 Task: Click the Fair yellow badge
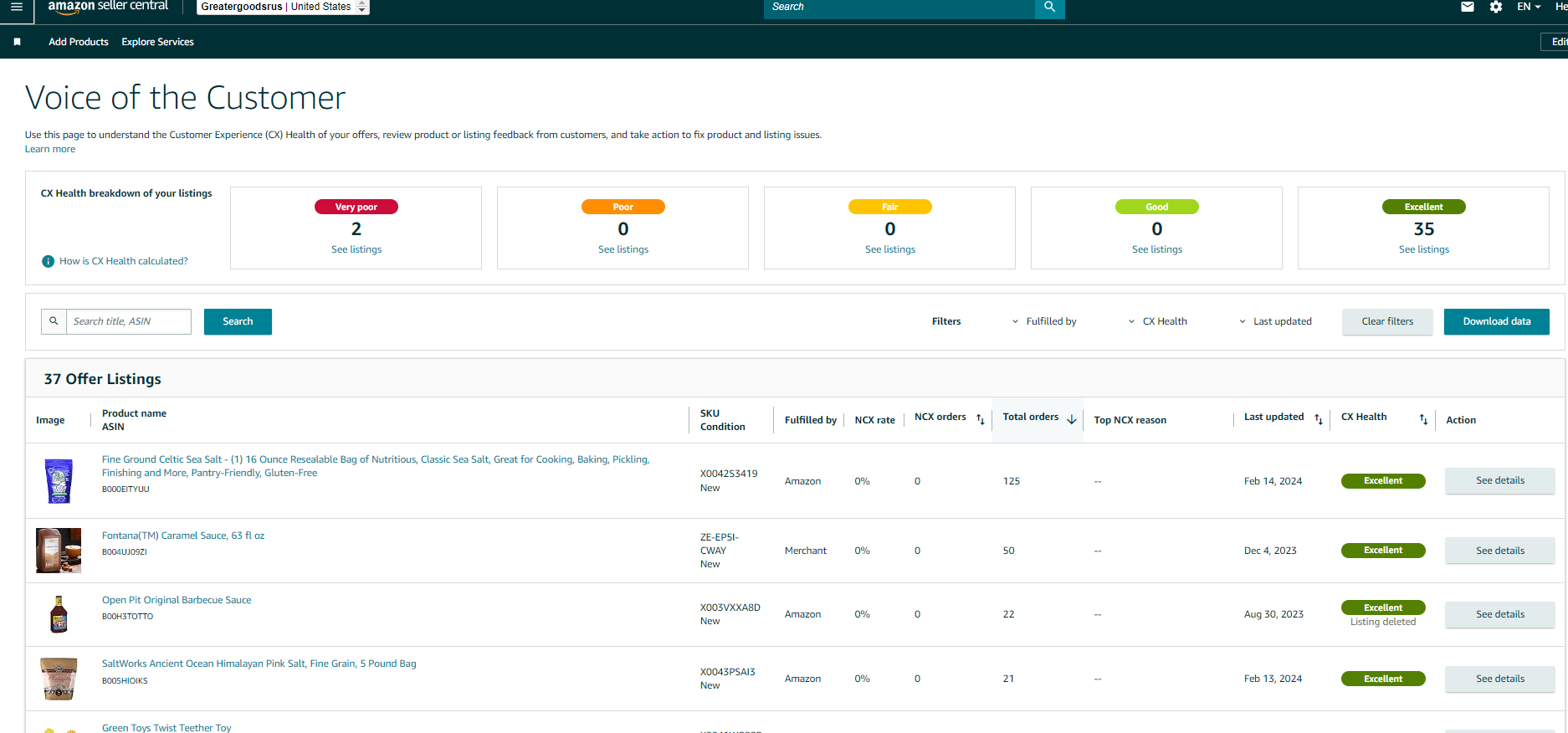890,207
